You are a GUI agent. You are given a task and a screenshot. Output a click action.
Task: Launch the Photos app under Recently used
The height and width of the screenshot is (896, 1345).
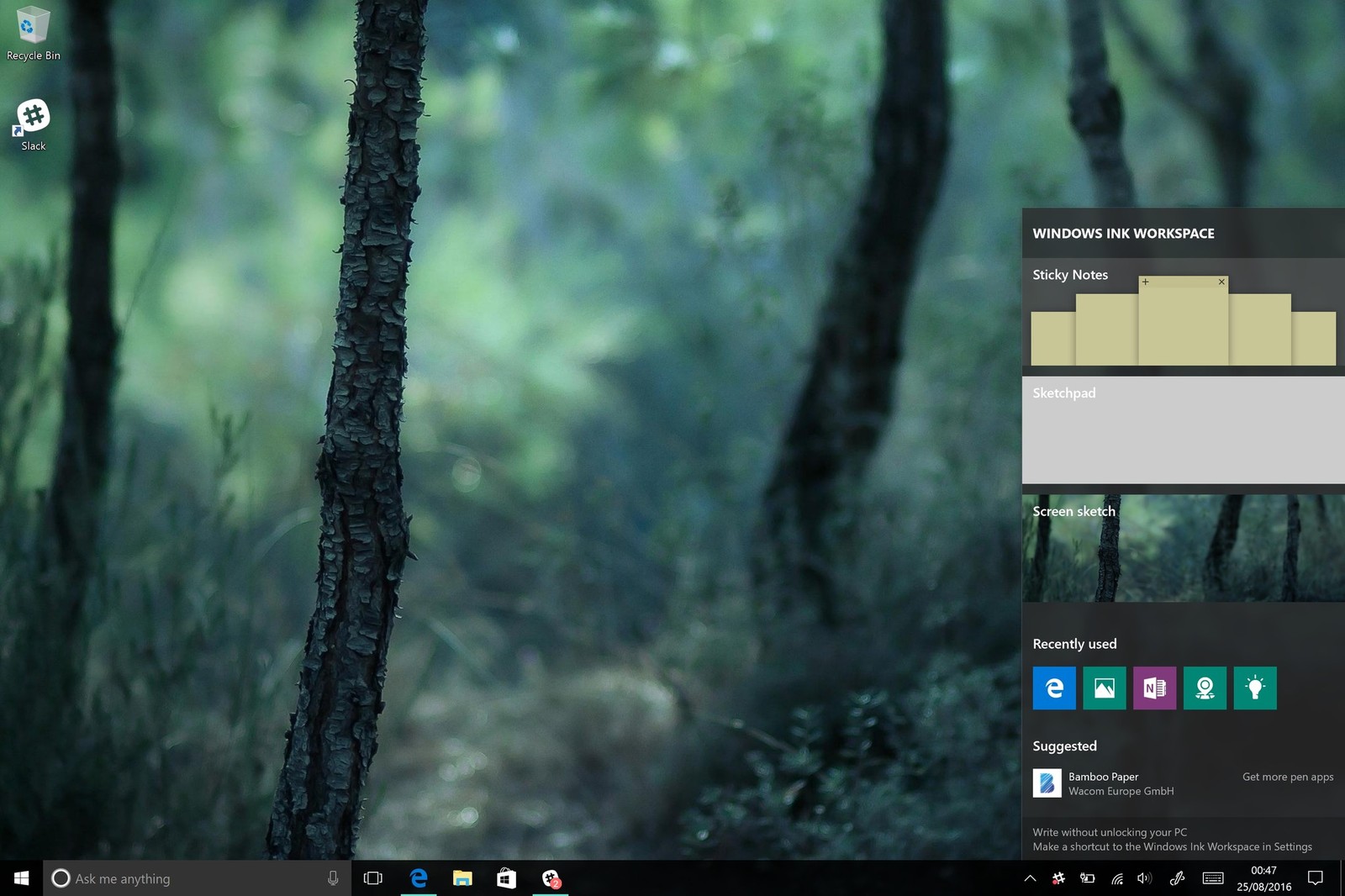click(x=1104, y=688)
